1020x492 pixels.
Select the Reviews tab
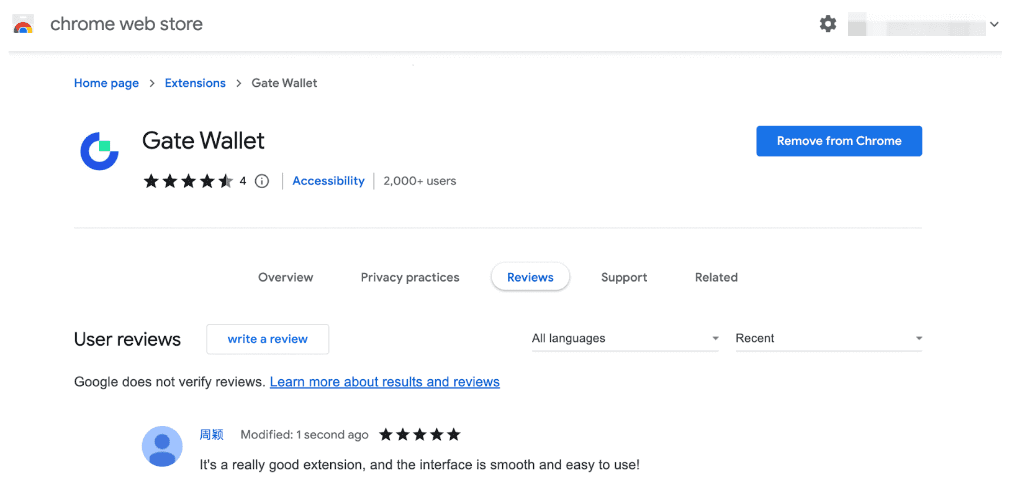[x=530, y=278]
